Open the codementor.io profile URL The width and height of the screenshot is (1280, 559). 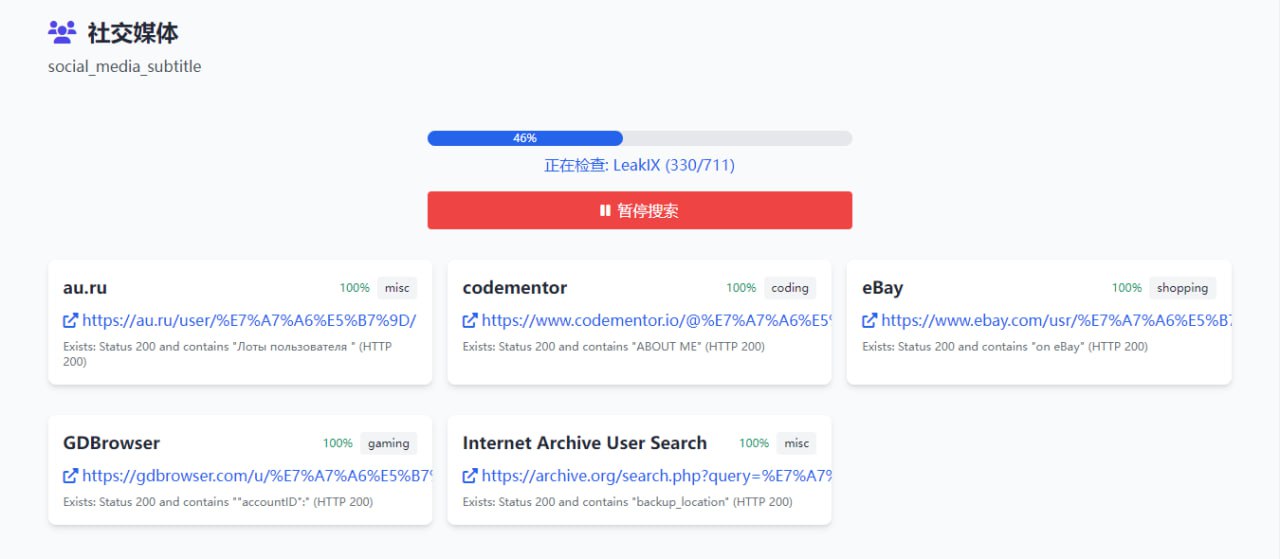pos(656,321)
